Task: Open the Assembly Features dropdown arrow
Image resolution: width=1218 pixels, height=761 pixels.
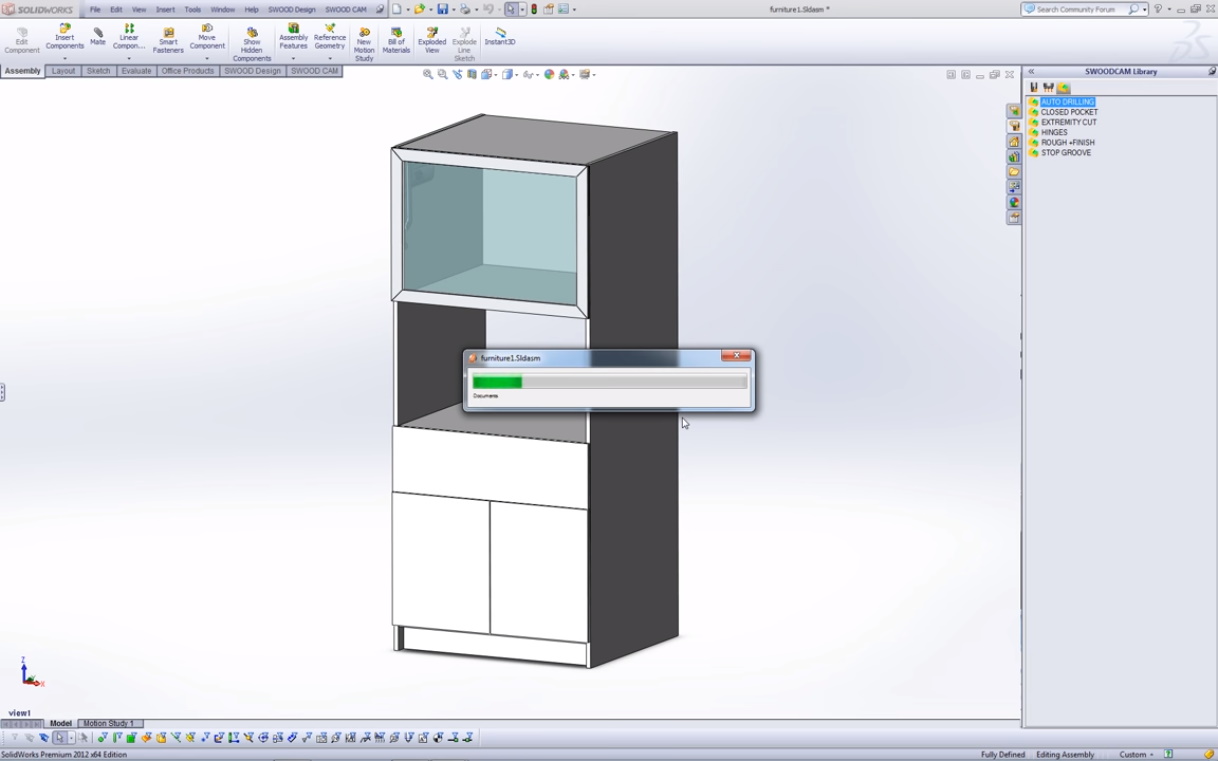Action: [293, 59]
